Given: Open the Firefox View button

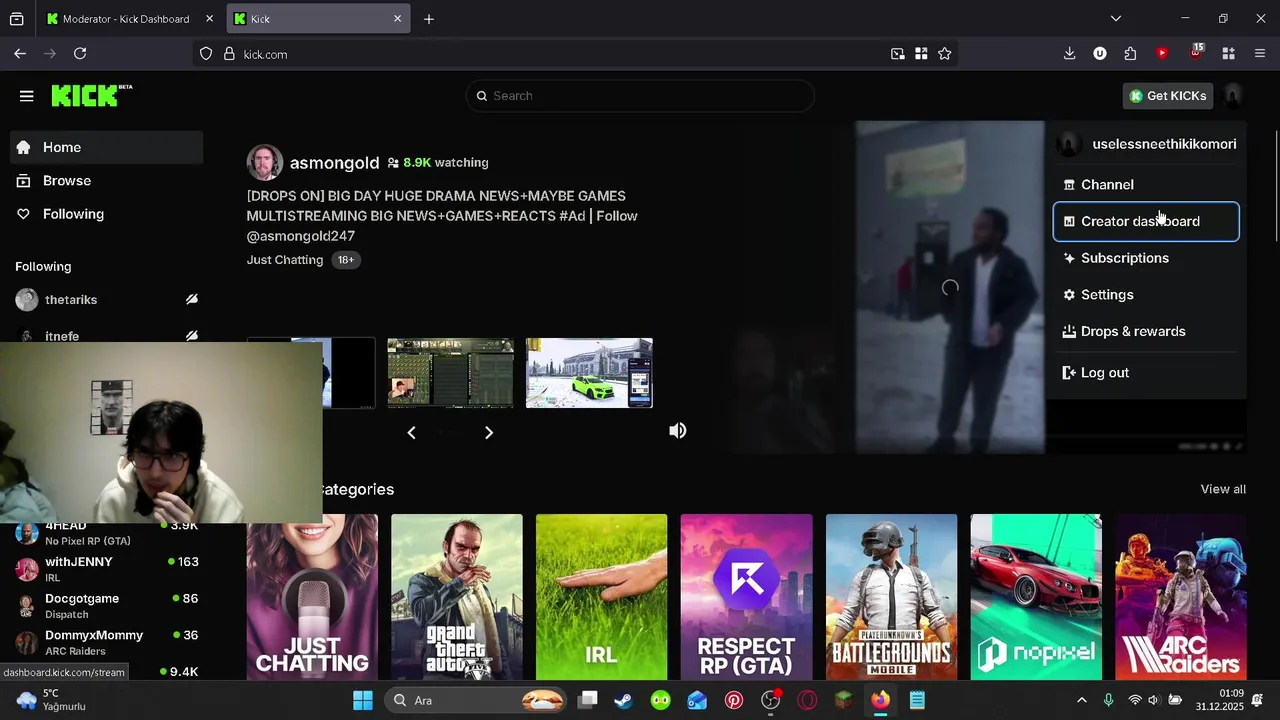Looking at the screenshot, I should tap(17, 19).
